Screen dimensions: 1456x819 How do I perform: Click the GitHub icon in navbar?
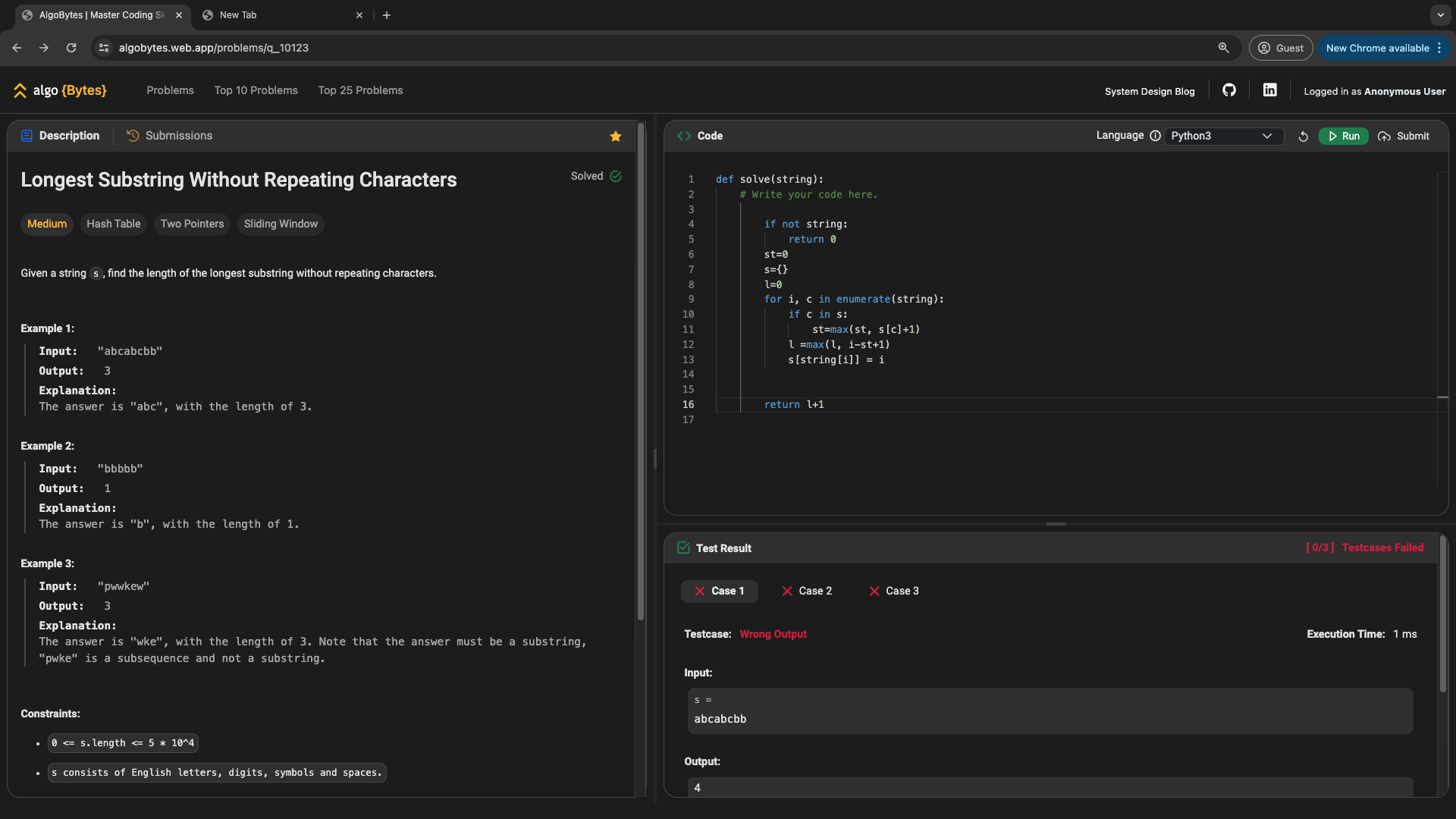[x=1229, y=90]
